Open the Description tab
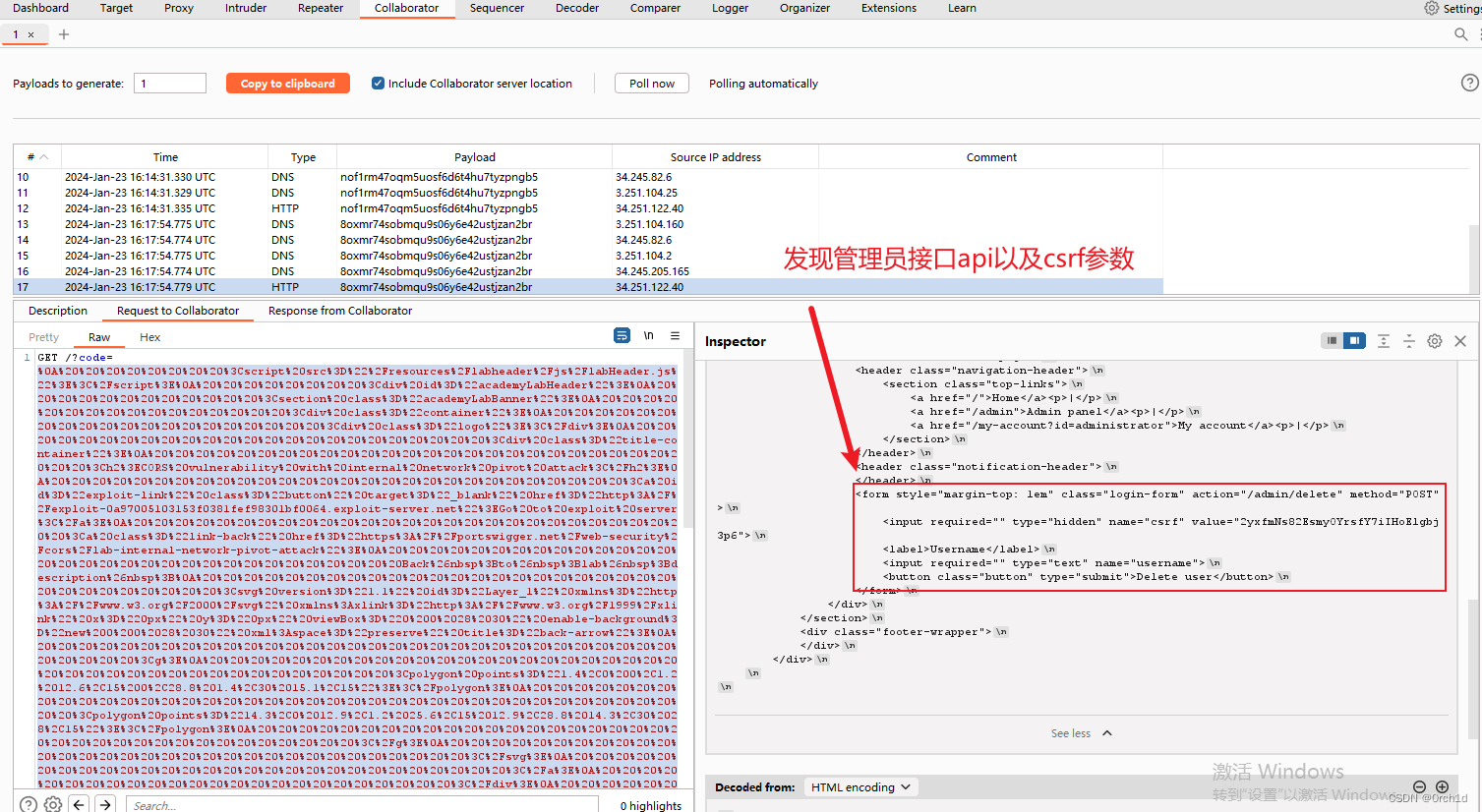 pyautogui.click(x=58, y=311)
